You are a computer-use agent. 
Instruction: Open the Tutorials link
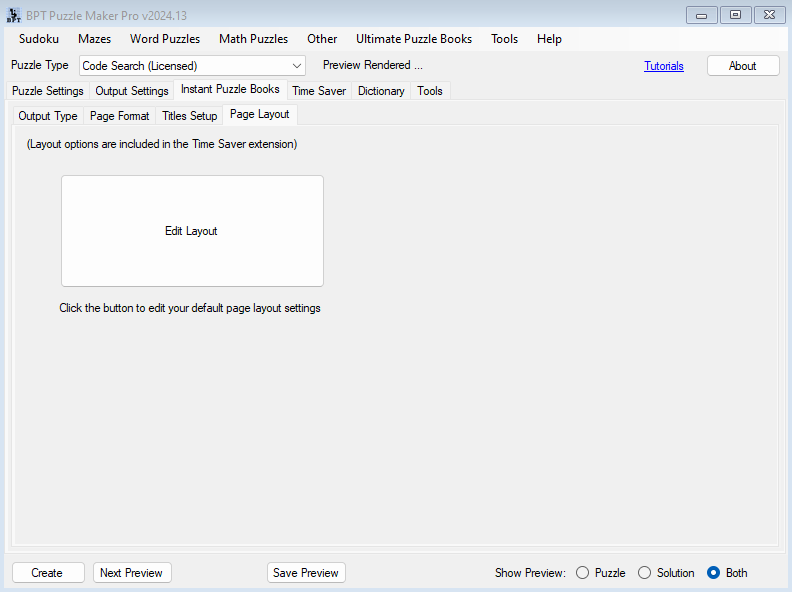click(664, 66)
